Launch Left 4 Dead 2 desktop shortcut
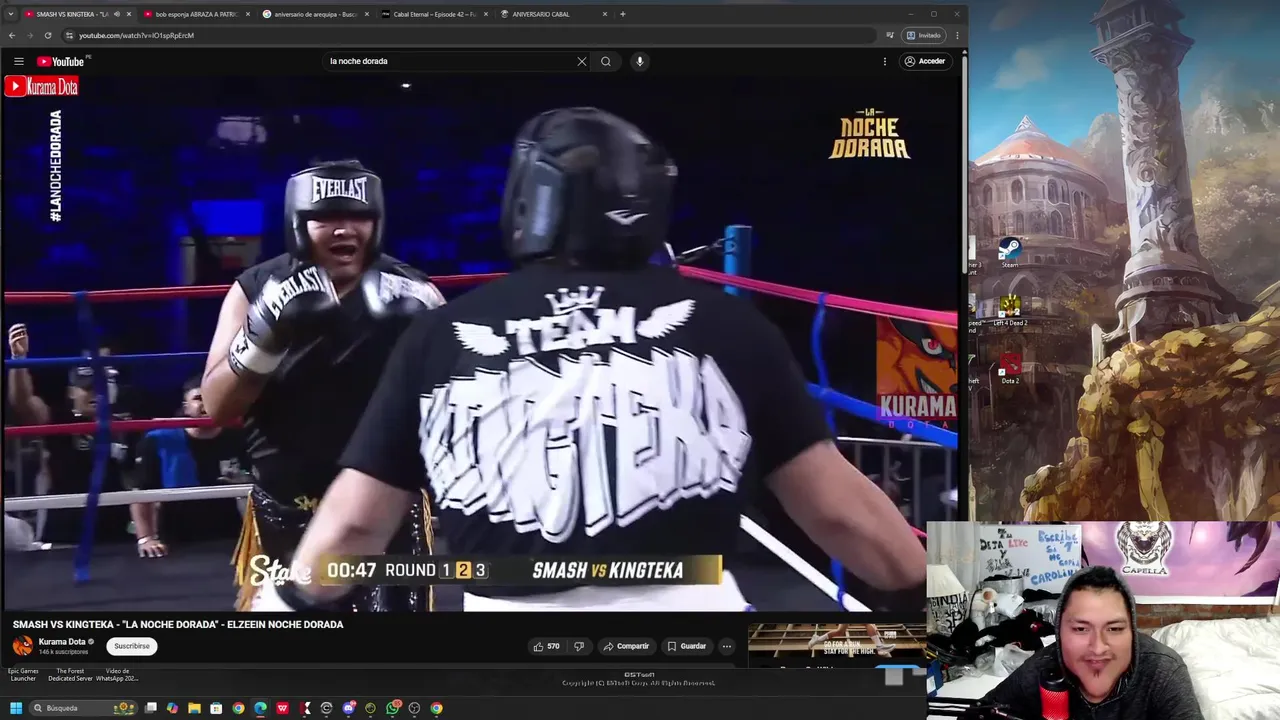The width and height of the screenshot is (1280, 720). [1010, 311]
